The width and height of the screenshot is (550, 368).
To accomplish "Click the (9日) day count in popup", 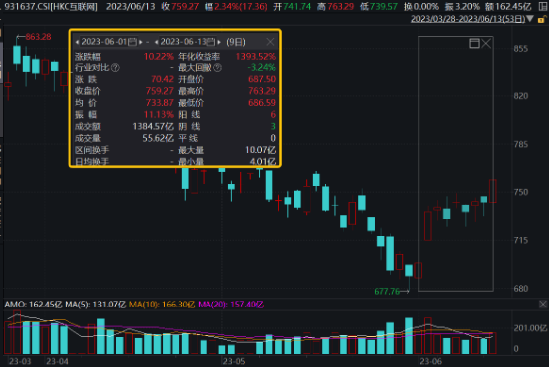I will tap(236, 42).
